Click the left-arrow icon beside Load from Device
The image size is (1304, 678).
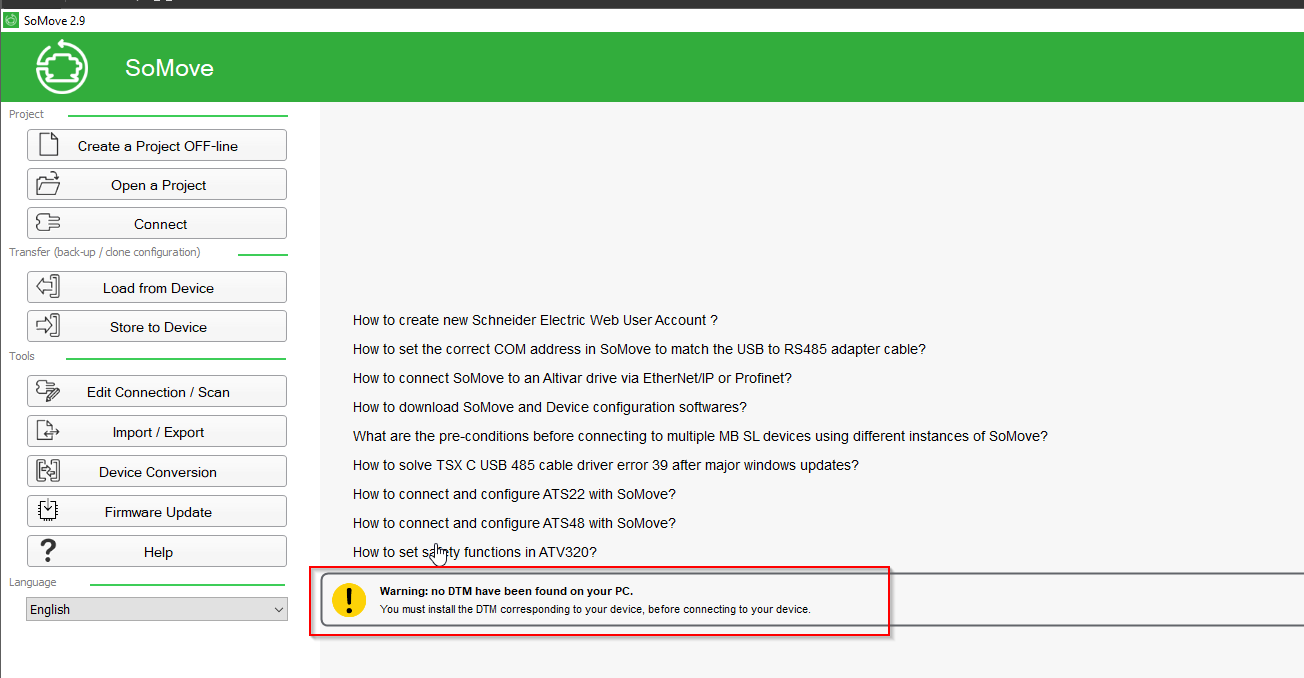(48, 287)
